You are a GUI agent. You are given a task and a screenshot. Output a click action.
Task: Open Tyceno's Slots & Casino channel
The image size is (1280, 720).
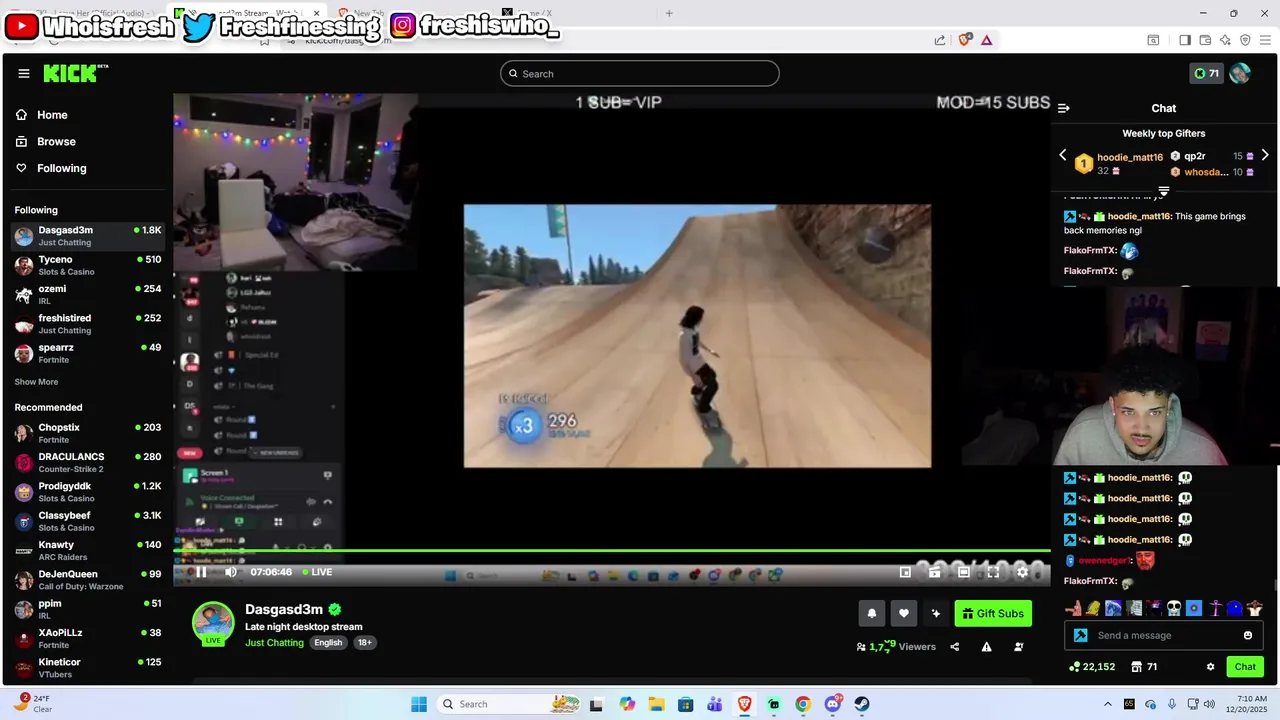[x=88, y=265]
